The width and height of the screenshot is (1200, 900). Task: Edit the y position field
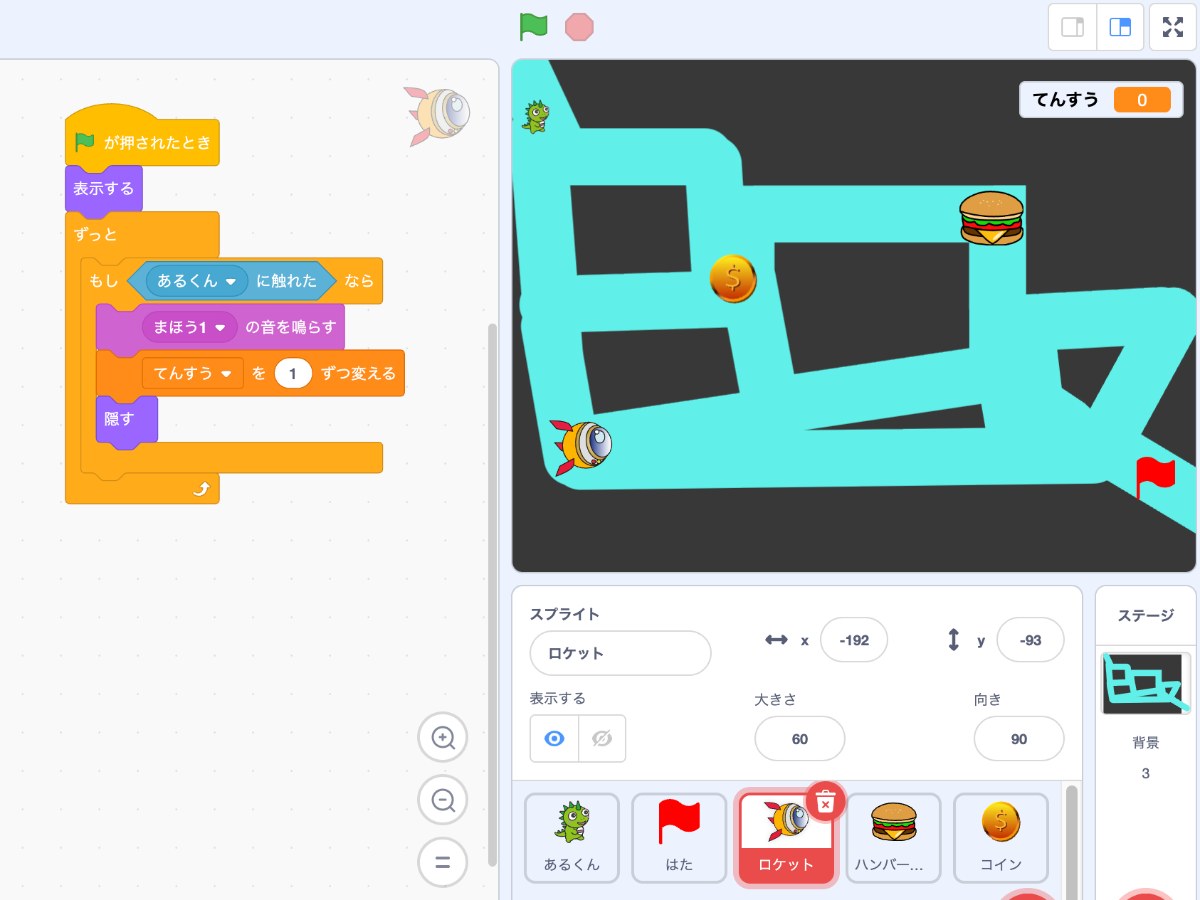pos(1030,640)
